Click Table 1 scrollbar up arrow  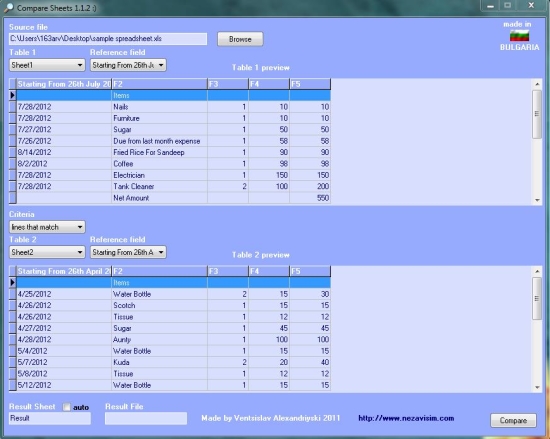tap(537, 84)
